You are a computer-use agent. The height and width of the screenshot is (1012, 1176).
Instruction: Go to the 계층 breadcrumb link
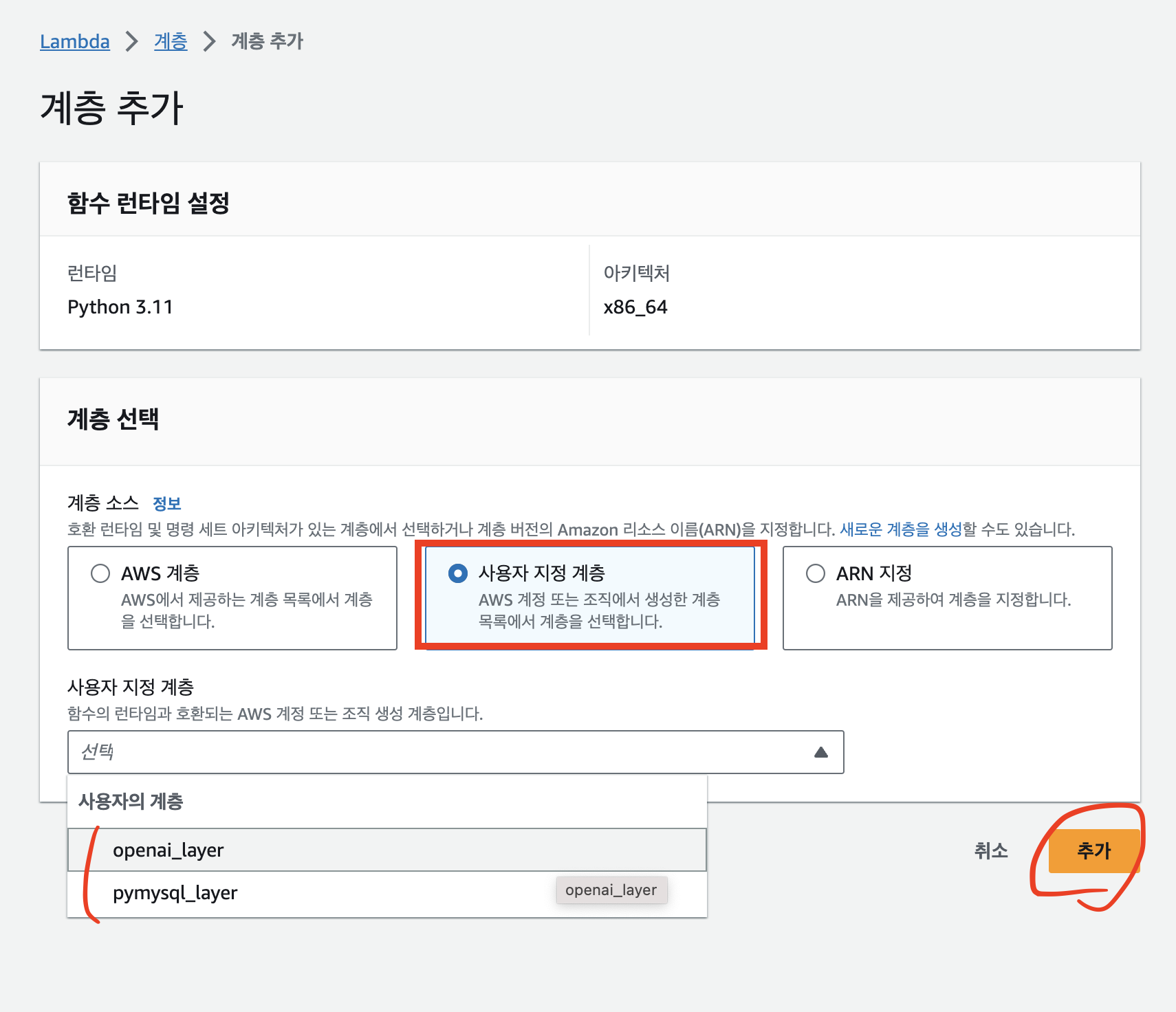(x=171, y=41)
